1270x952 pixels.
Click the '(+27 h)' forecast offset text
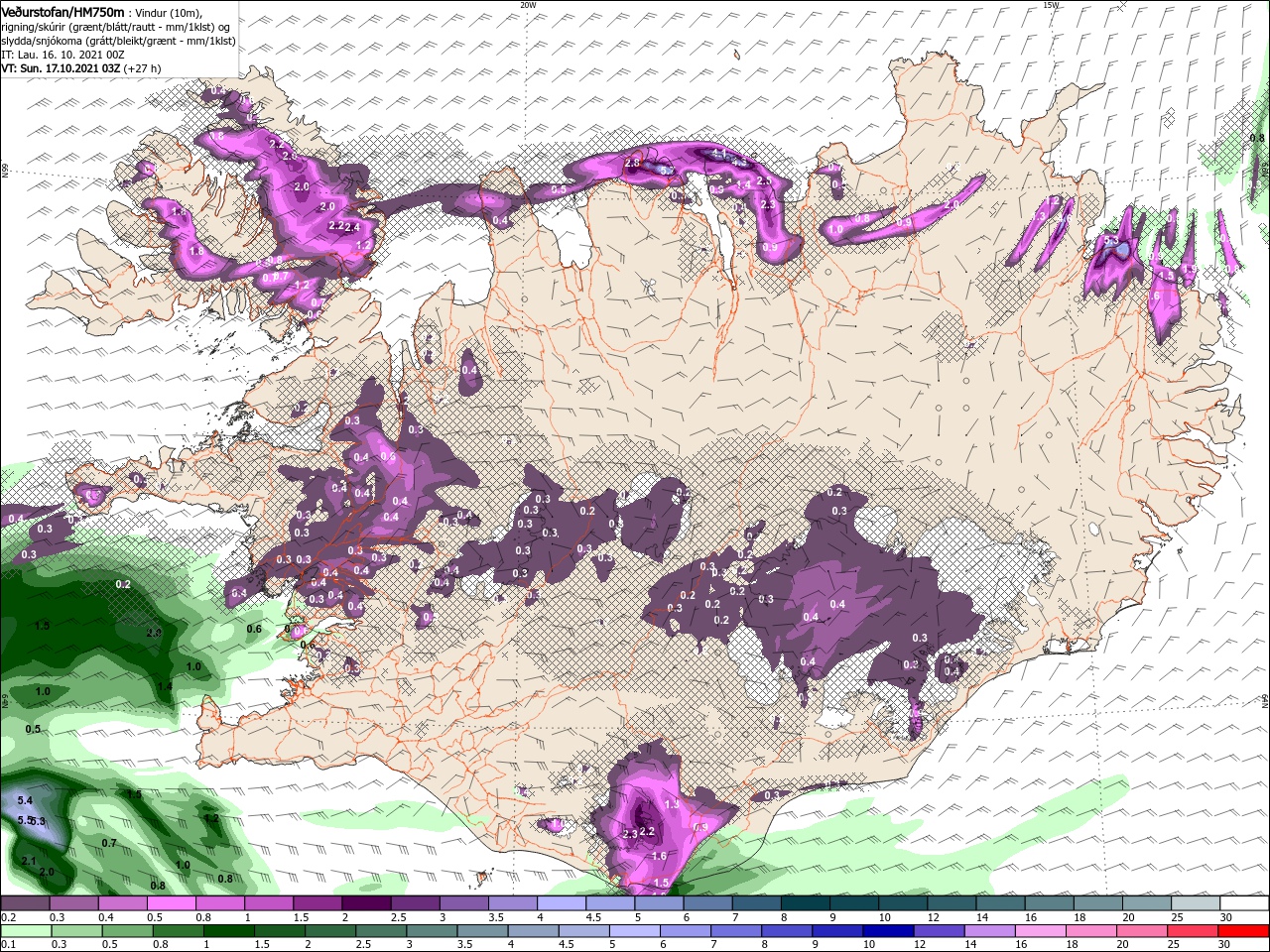(143, 68)
